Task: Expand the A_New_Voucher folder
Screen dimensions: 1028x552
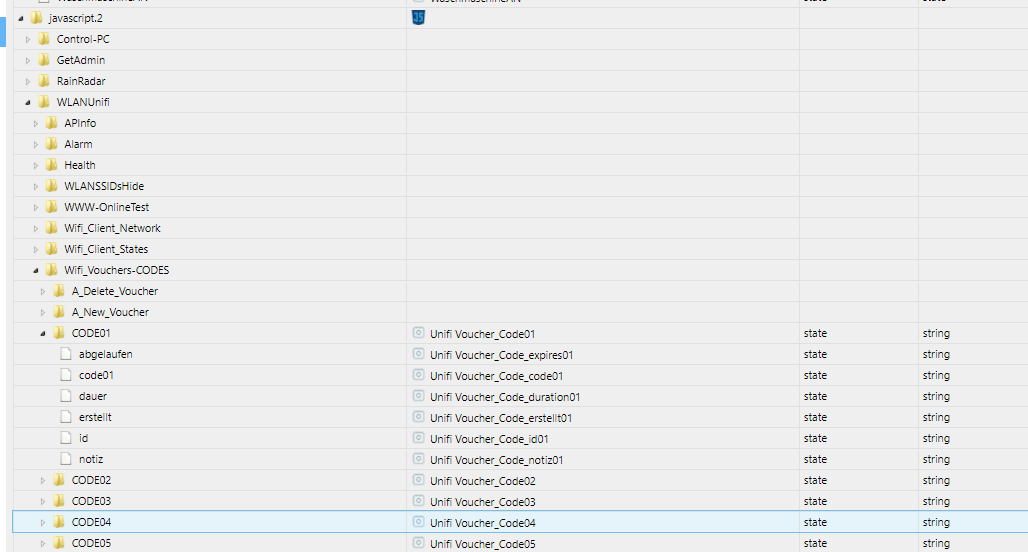Action: (x=43, y=312)
